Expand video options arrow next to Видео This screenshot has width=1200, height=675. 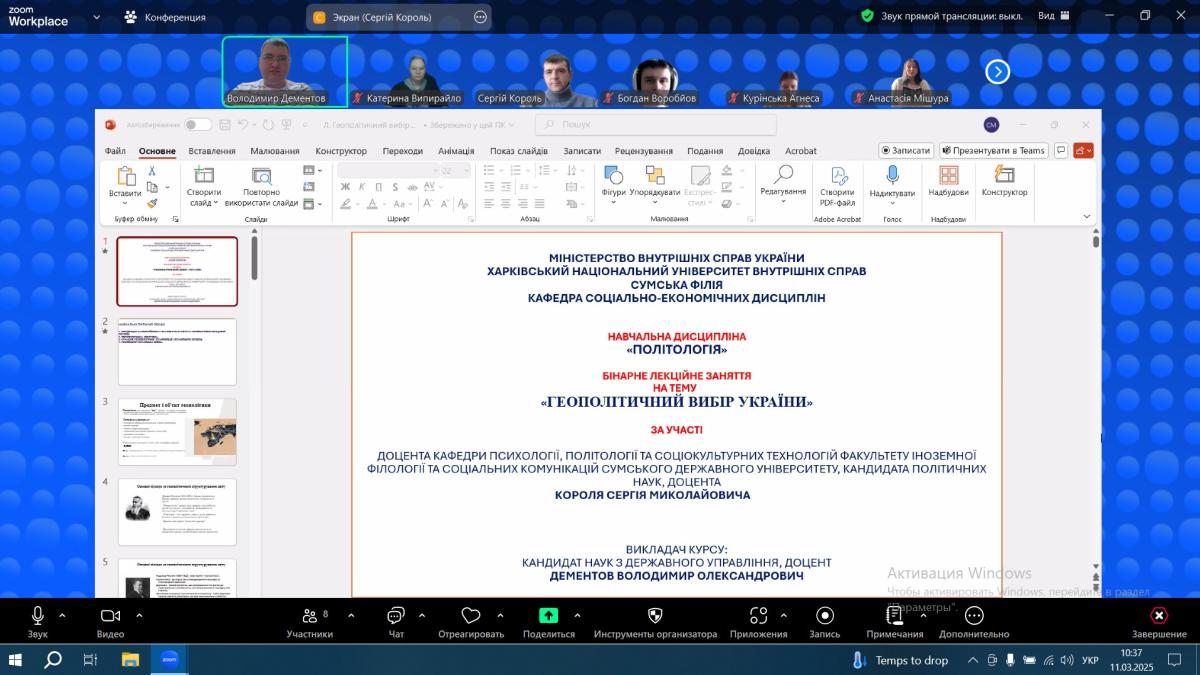139,615
